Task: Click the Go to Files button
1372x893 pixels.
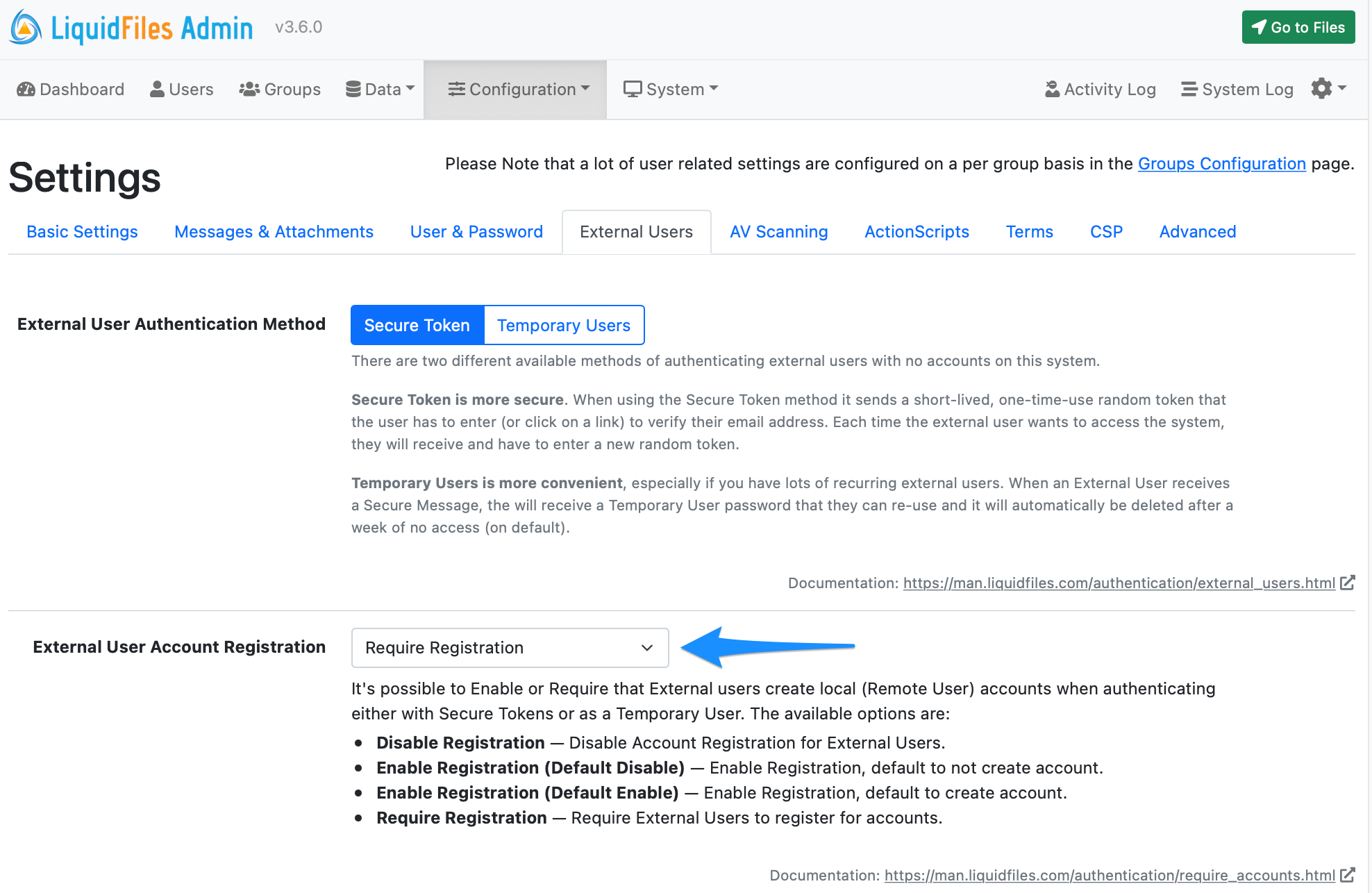Action: (x=1298, y=27)
